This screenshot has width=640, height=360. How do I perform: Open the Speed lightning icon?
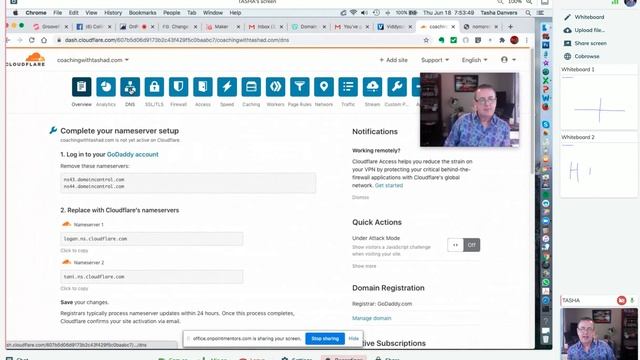tap(227, 87)
